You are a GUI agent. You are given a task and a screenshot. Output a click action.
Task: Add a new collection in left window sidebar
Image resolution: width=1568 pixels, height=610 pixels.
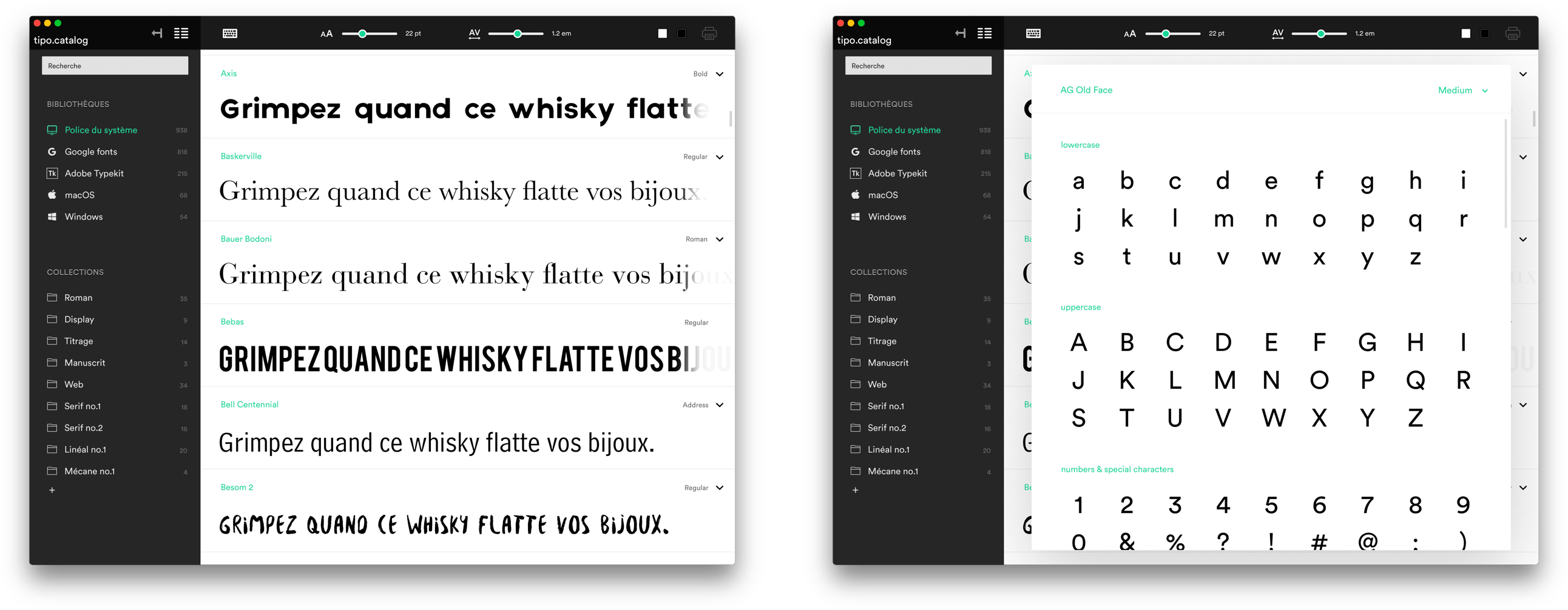(52, 490)
